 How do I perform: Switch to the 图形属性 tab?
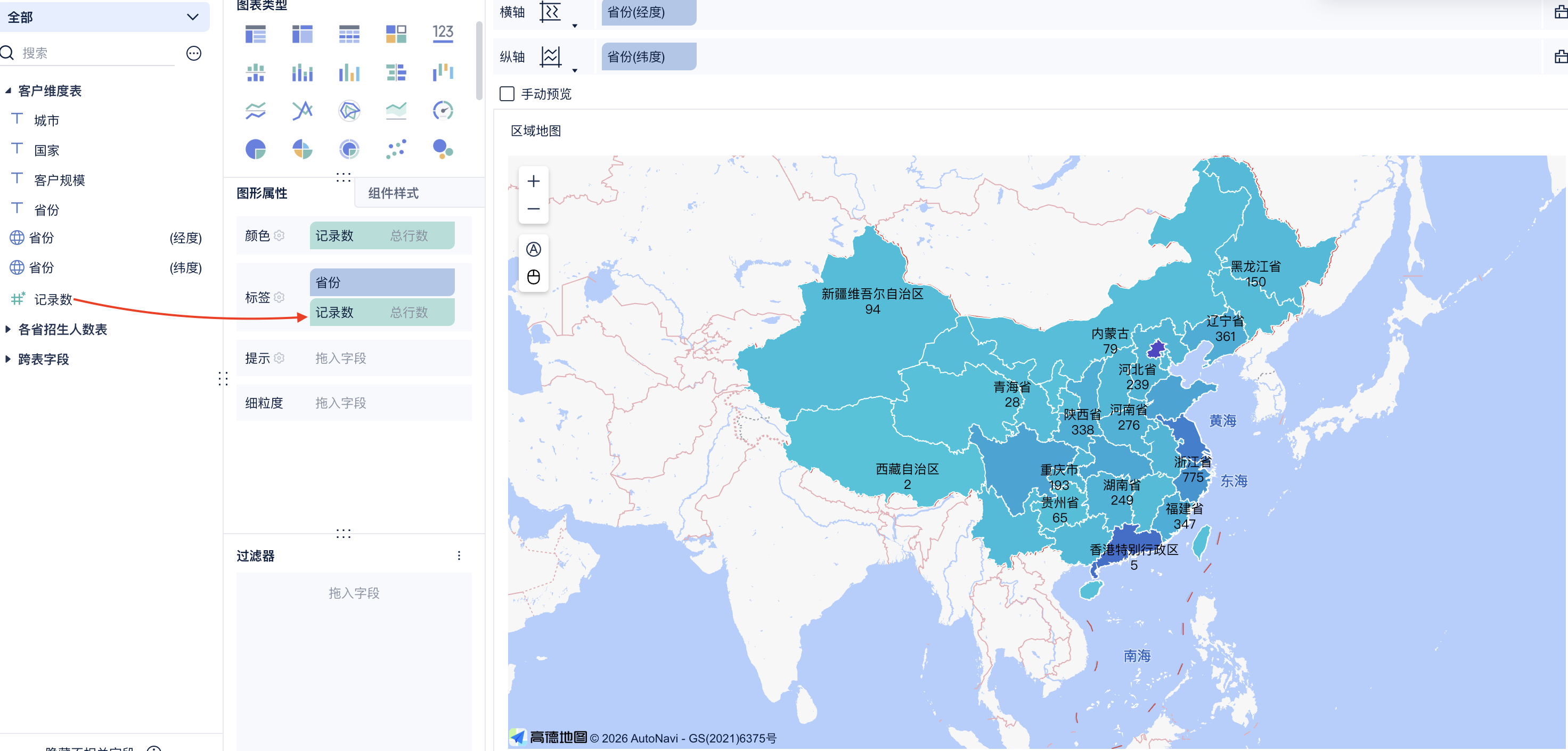tap(262, 193)
